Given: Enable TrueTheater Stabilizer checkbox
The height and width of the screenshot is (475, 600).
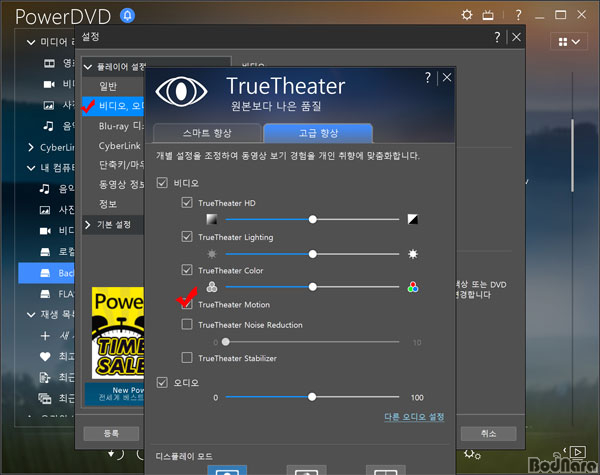Looking at the screenshot, I should (187, 358).
